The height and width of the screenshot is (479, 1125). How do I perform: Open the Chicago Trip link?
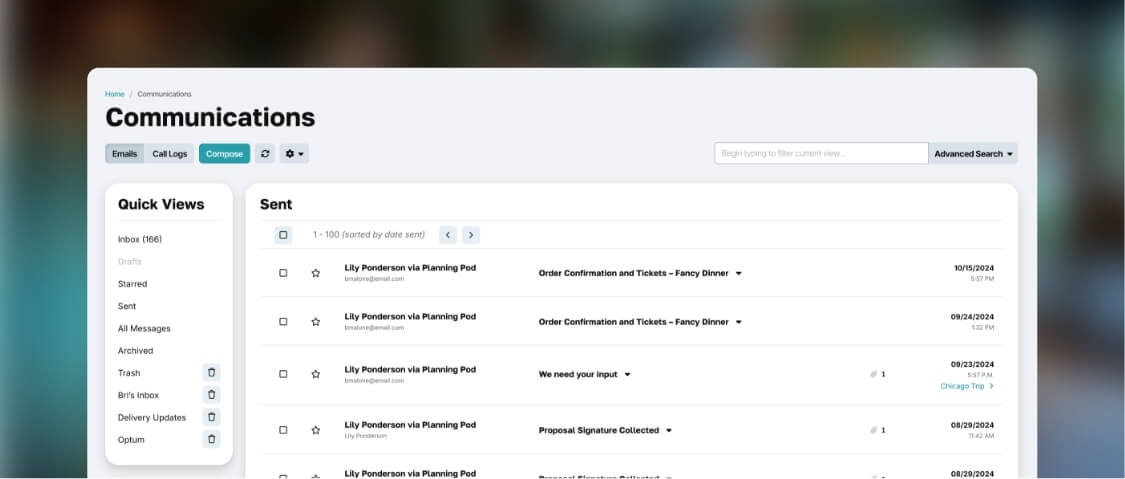pos(967,386)
